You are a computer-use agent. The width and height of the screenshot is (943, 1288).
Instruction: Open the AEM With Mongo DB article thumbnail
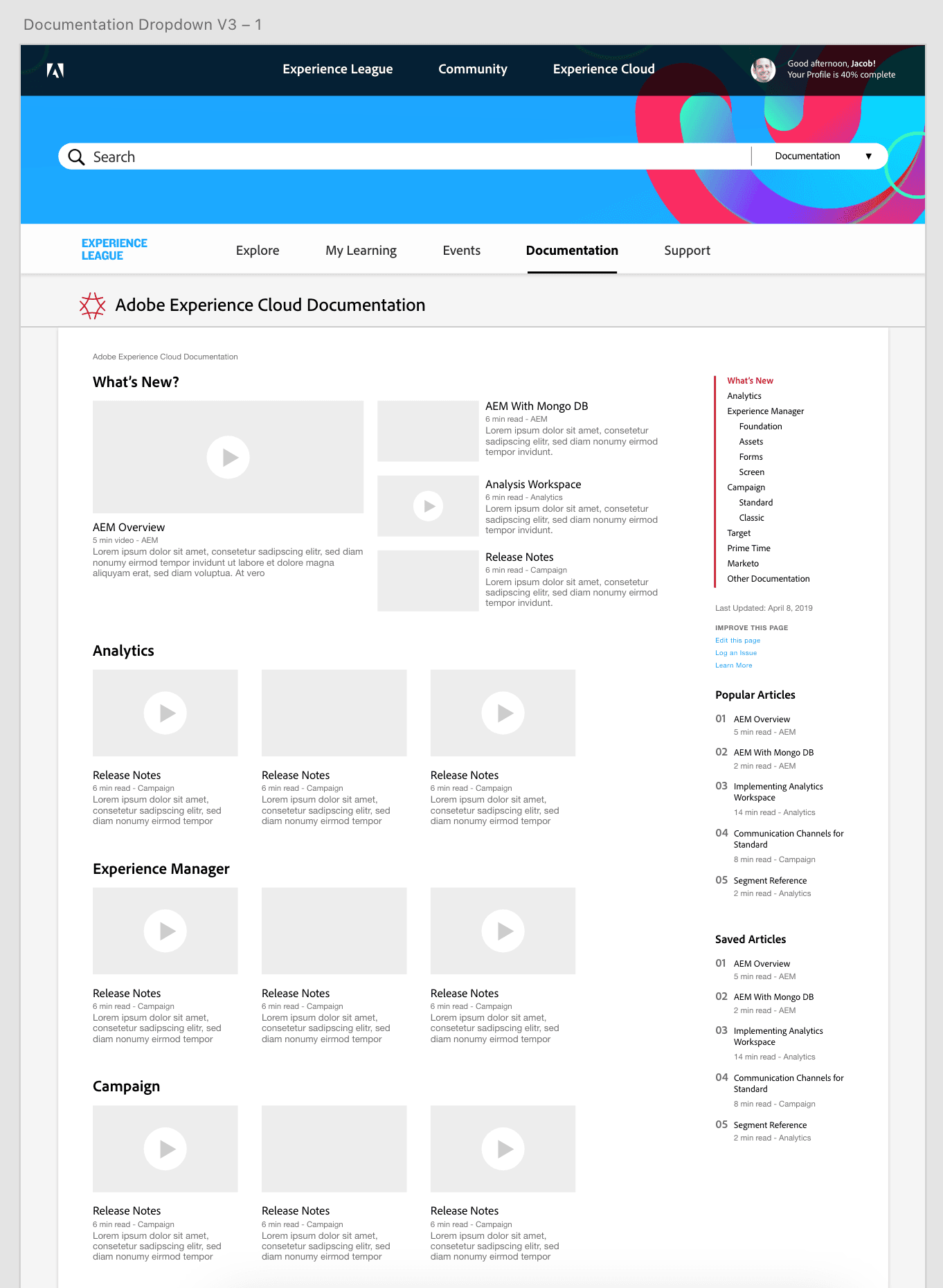(x=428, y=431)
